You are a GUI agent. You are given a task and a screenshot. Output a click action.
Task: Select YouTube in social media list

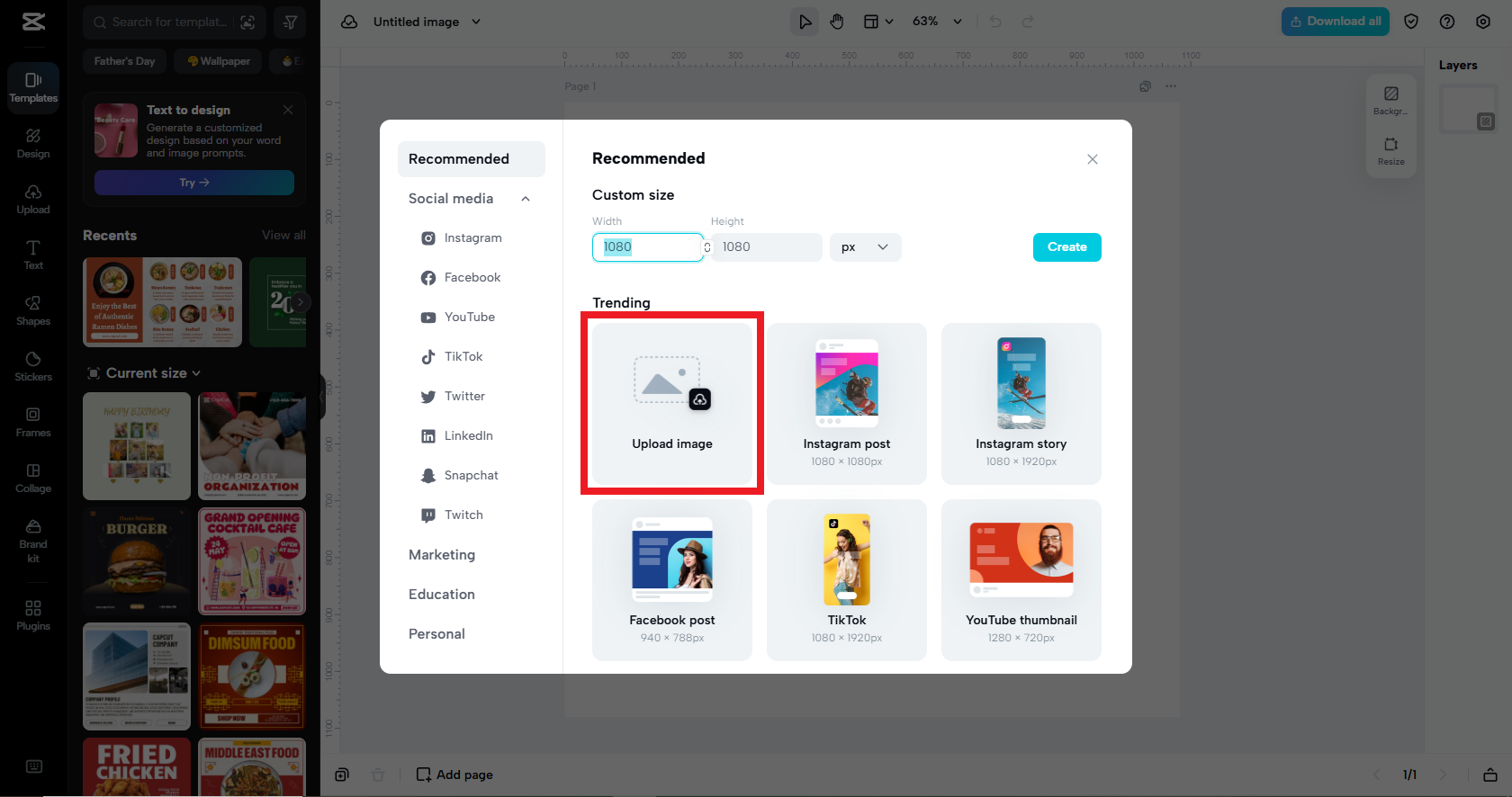(x=472, y=318)
